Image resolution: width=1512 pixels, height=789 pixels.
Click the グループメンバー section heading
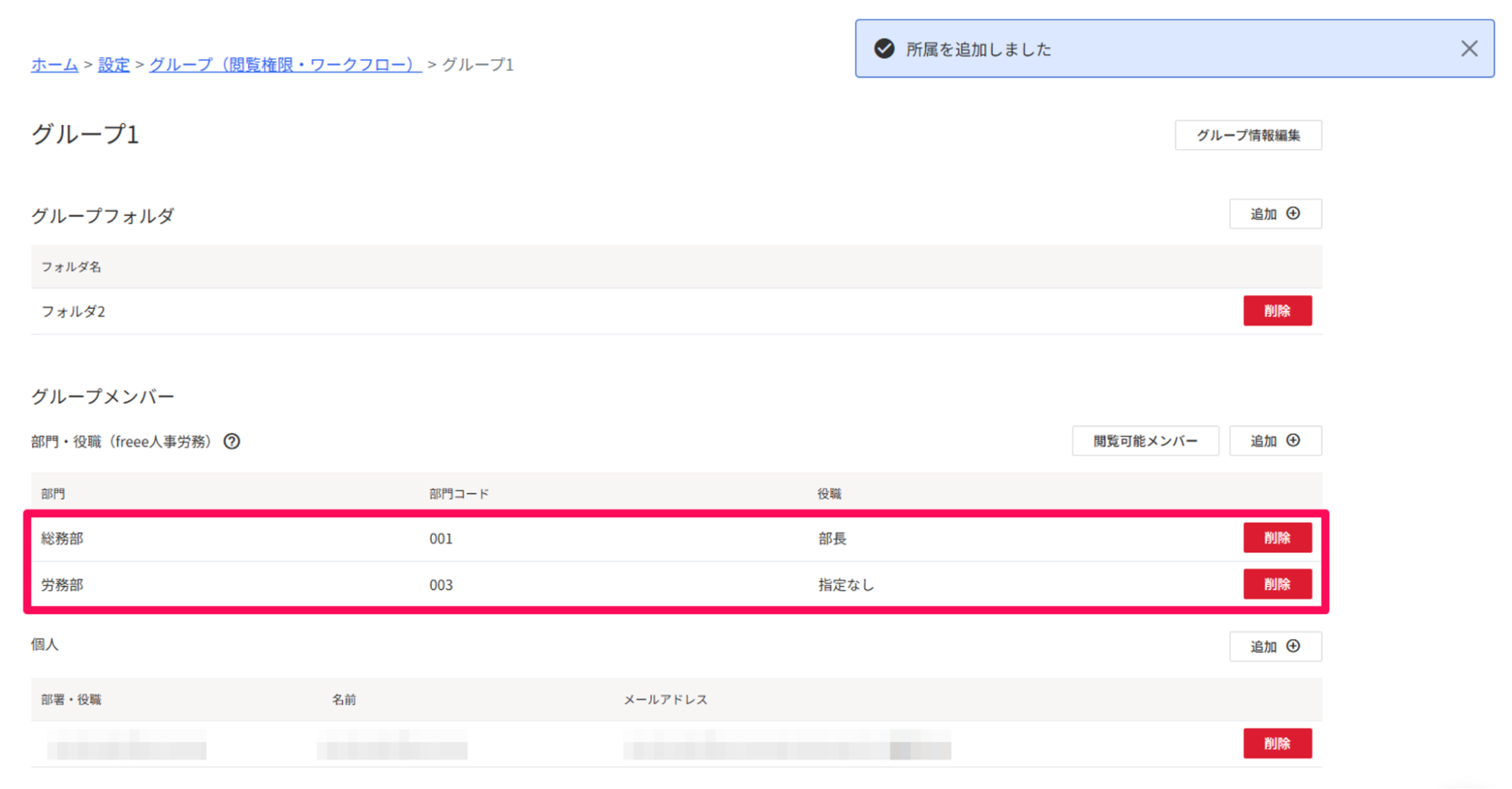click(x=103, y=396)
